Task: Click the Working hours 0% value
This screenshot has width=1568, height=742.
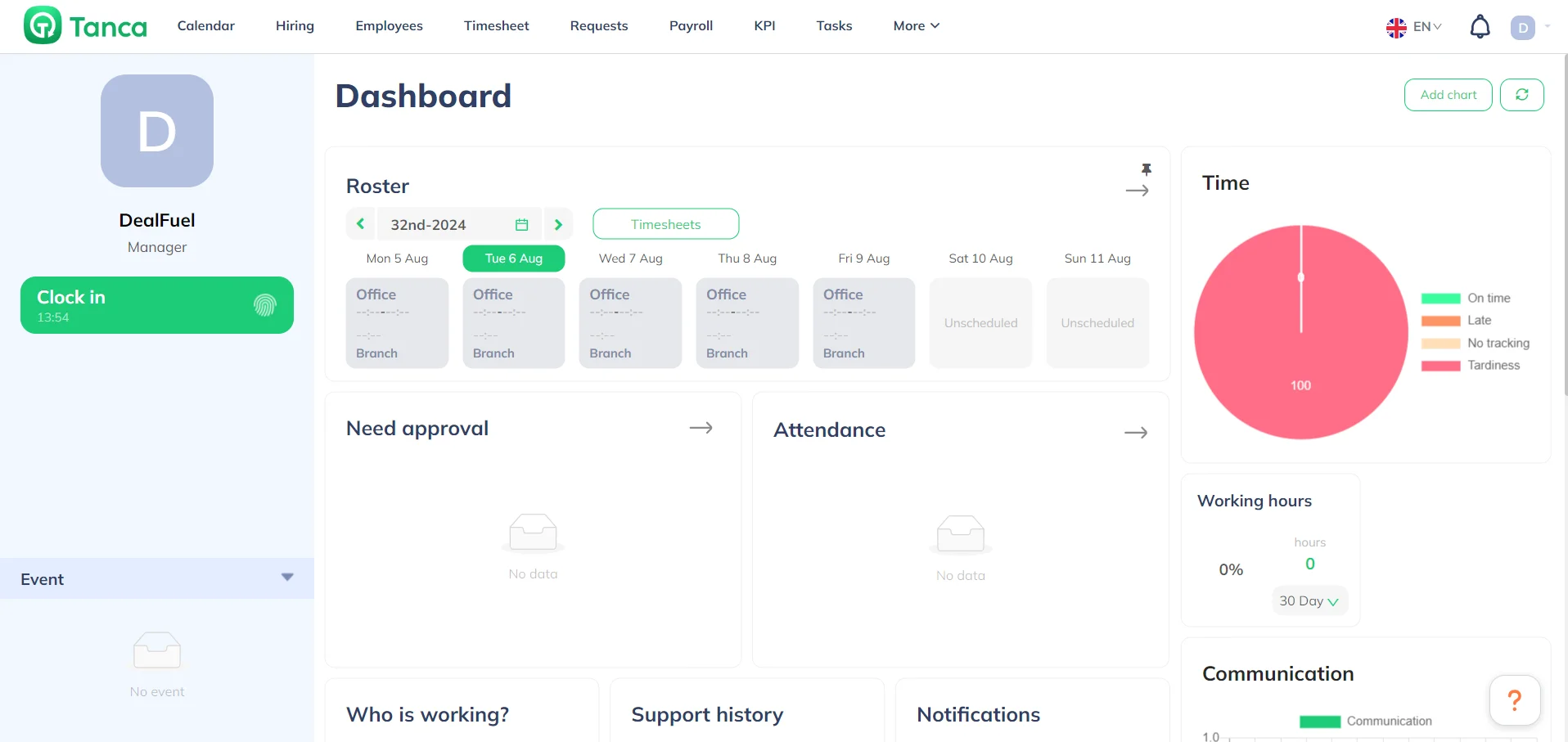Action: tap(1231, 569)
